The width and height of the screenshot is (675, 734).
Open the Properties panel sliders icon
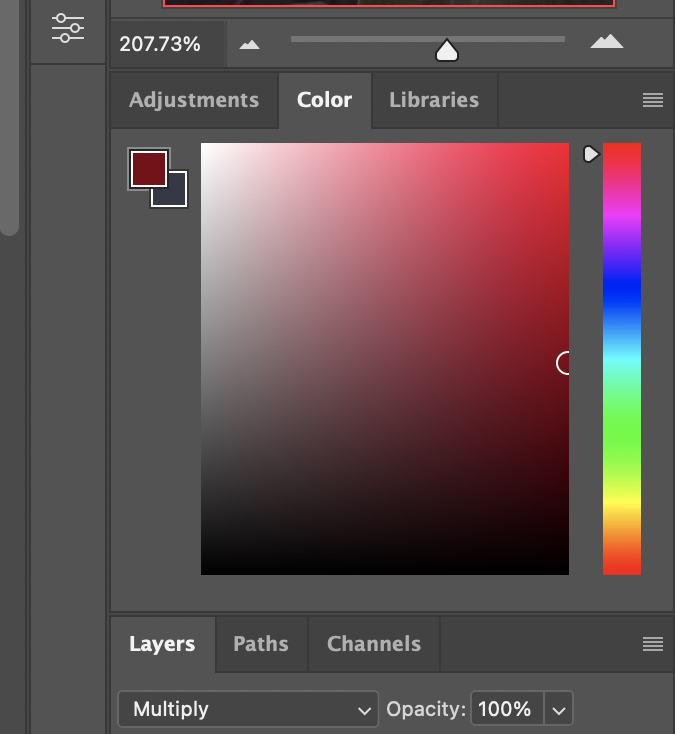68,27
